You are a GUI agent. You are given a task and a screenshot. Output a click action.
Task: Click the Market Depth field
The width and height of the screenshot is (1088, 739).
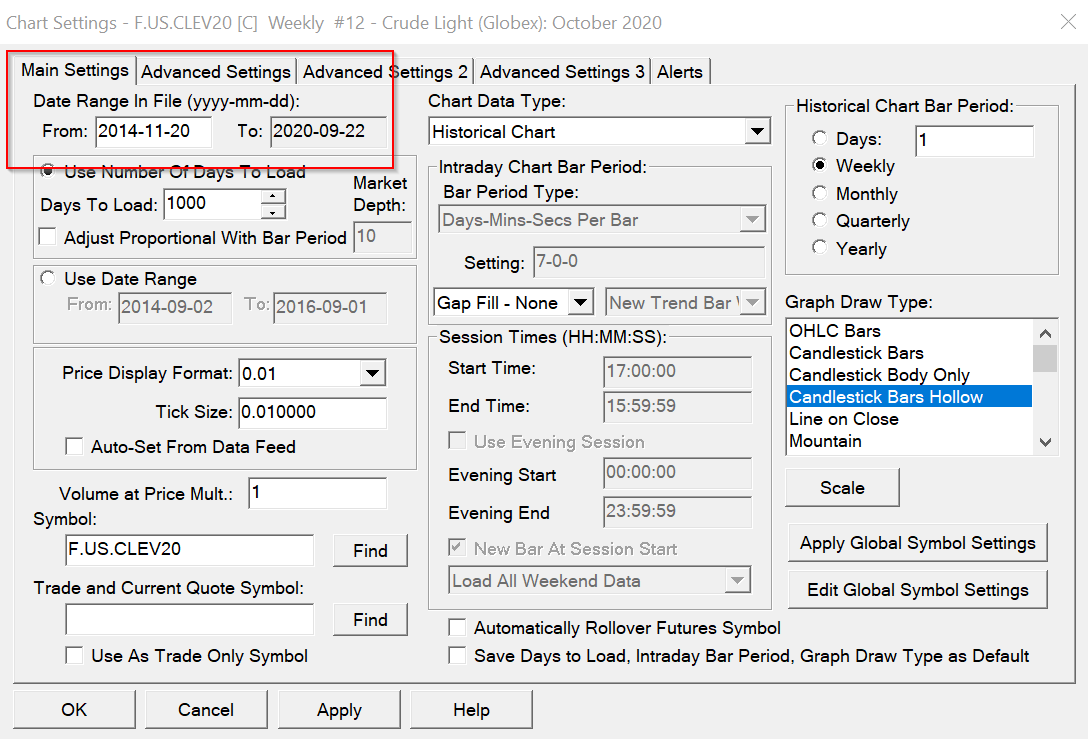pos(382,237)
